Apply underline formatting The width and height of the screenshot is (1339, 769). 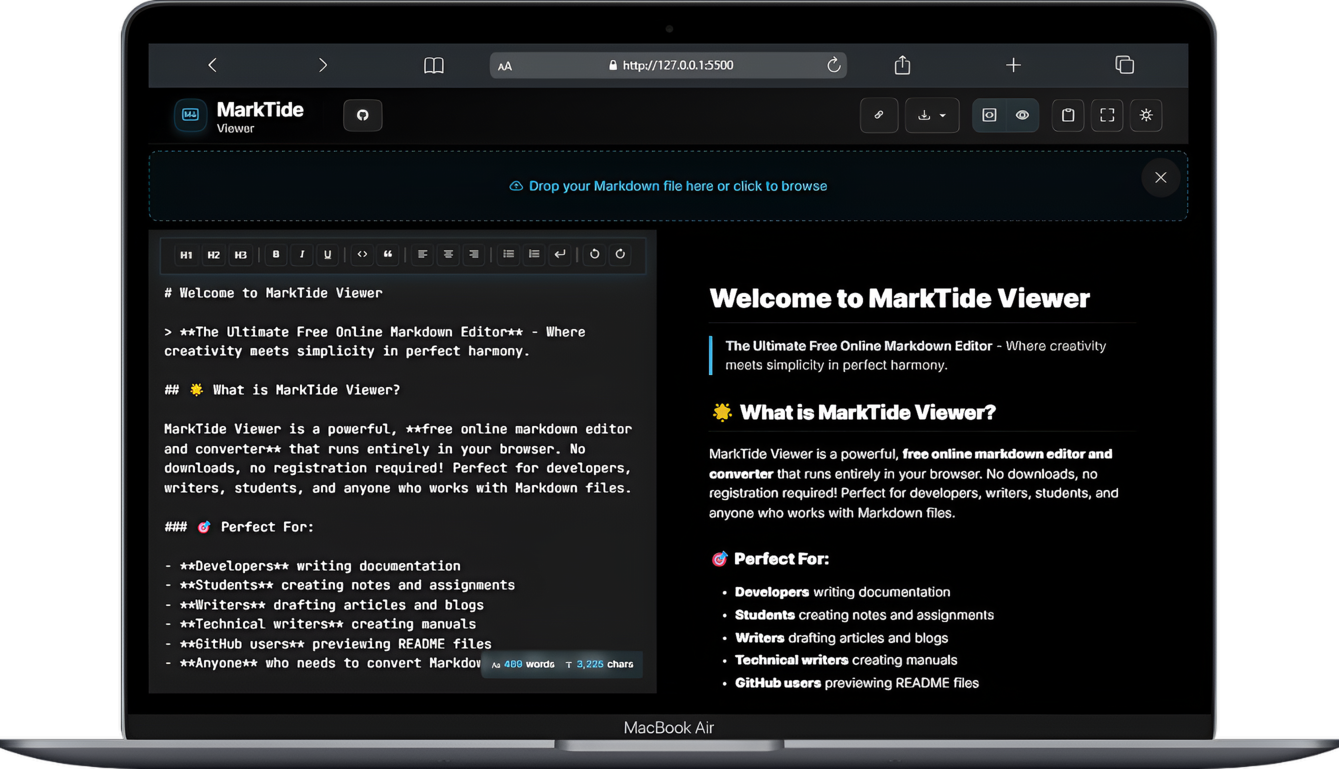(327, 255)
